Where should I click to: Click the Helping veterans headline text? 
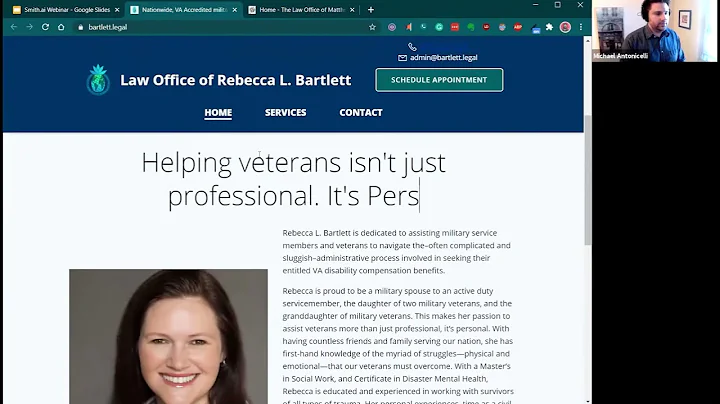click(293, 179)
